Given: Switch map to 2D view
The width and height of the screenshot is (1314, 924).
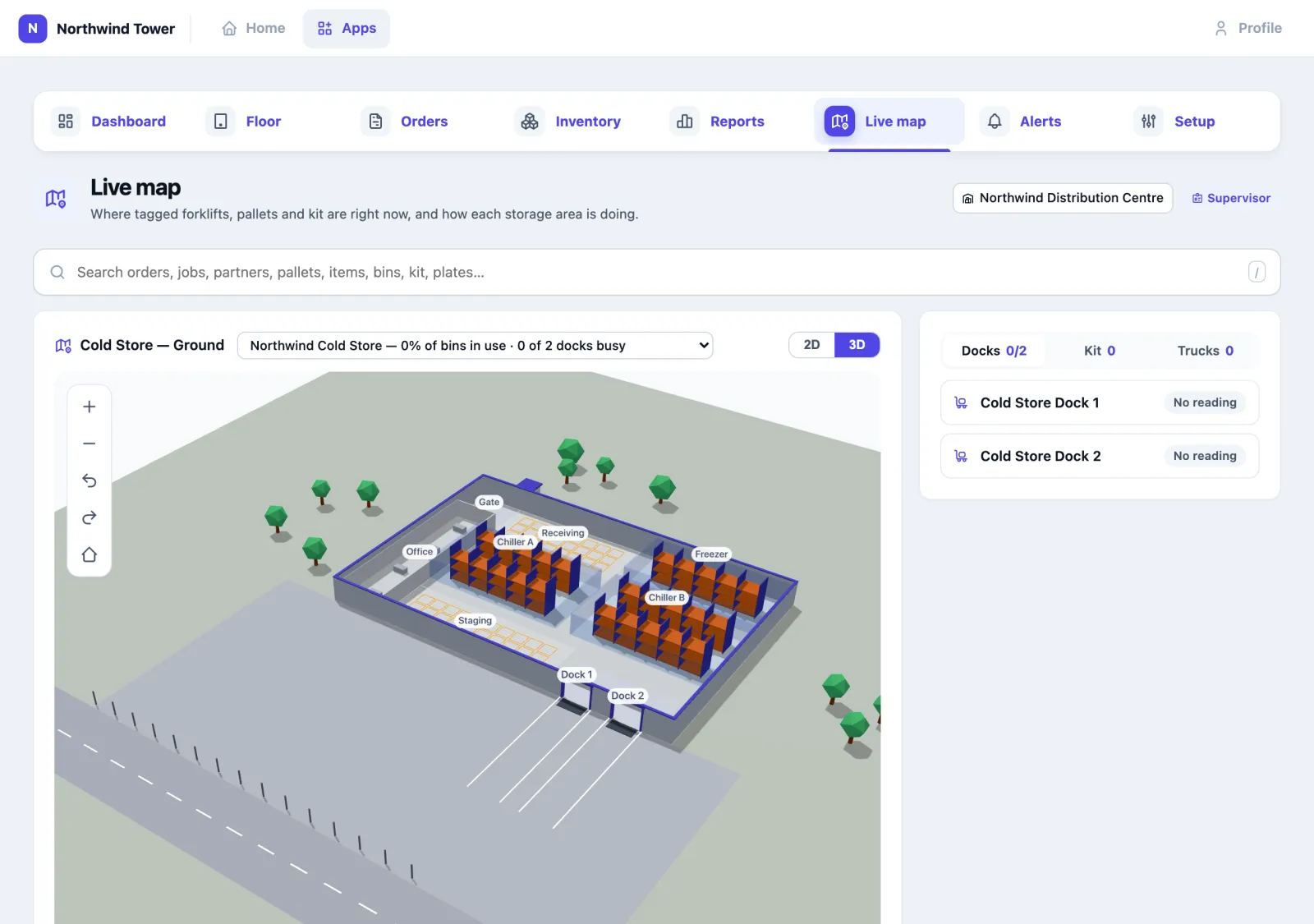Looking at the screenshot, I should click(x=811, y=345).
